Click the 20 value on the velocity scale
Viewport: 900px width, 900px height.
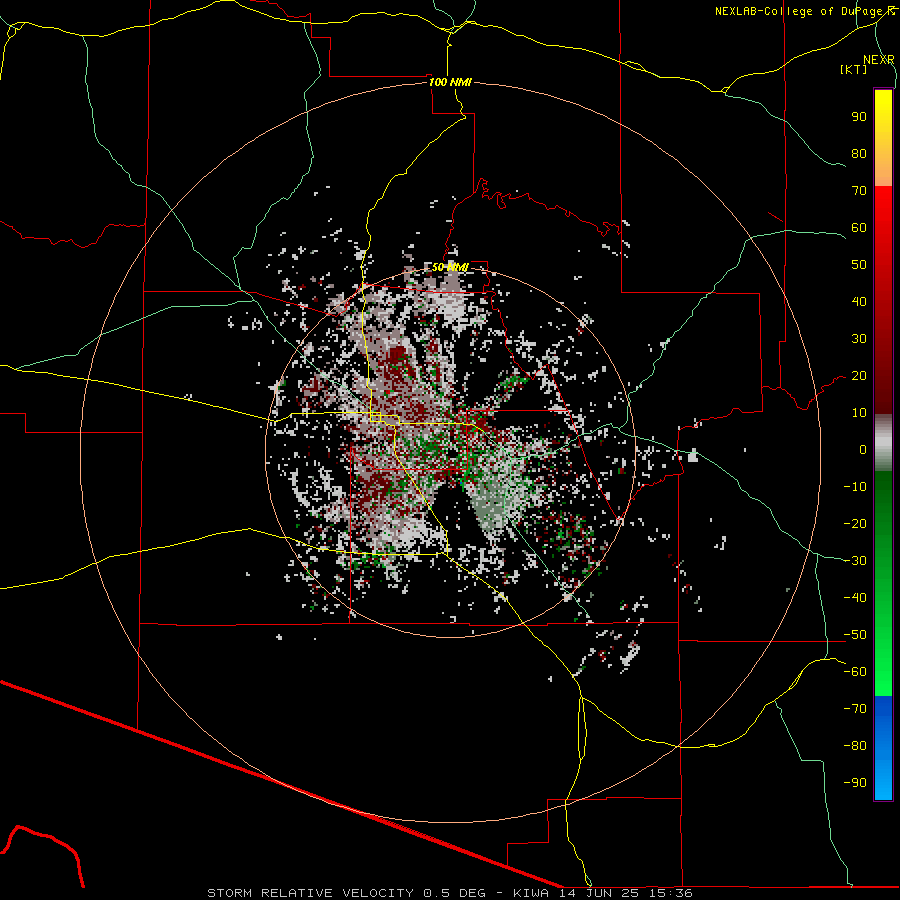point(859,376)
